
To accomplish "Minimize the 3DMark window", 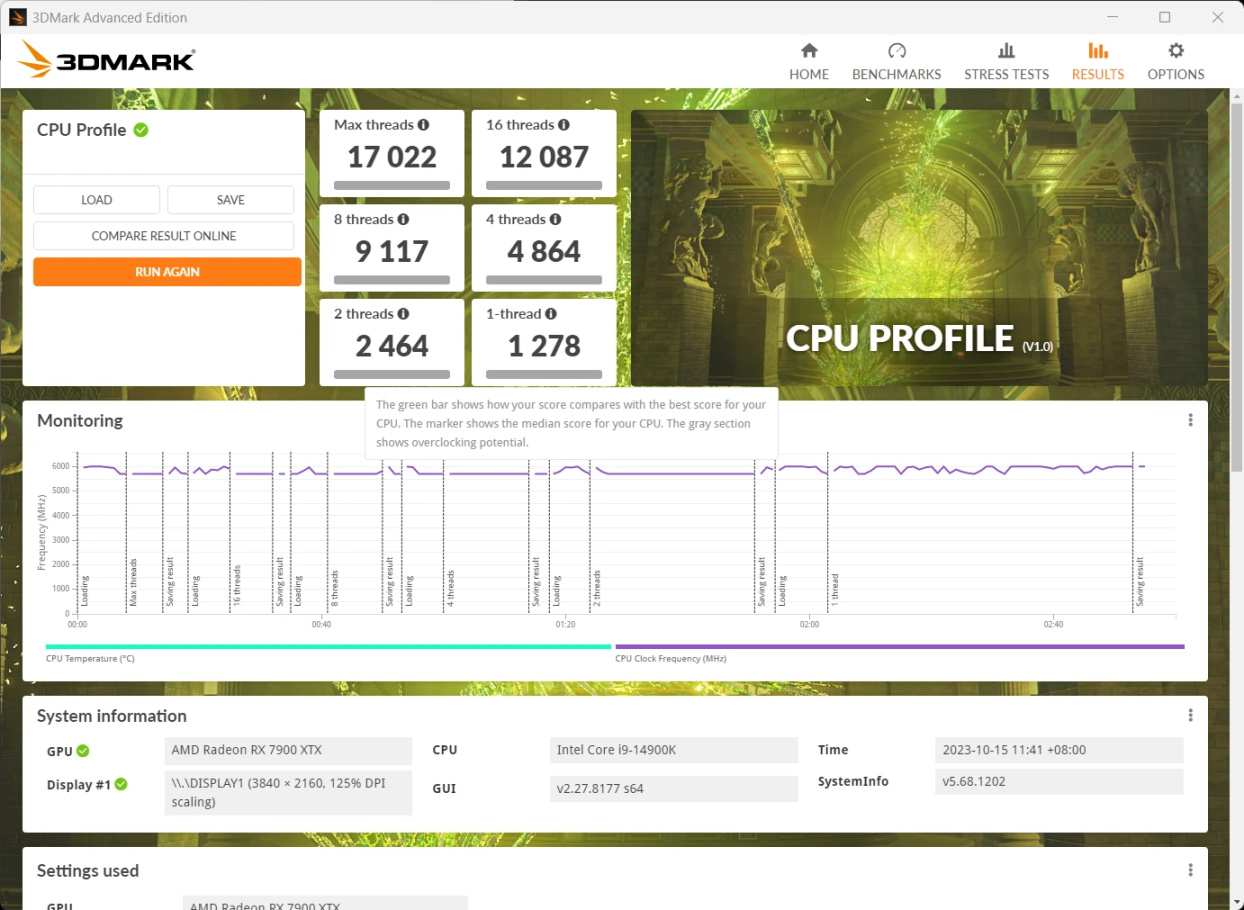I will [x=1113, y=17].
